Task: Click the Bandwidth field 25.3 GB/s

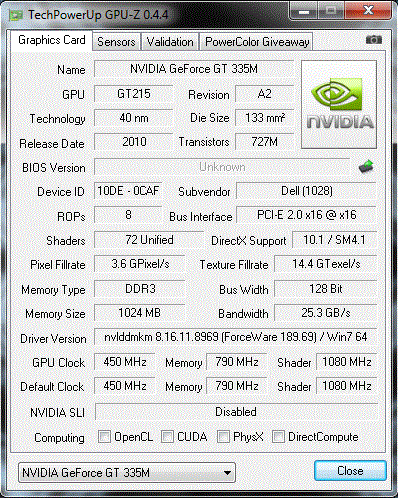Action: click(x=326, y=313)
